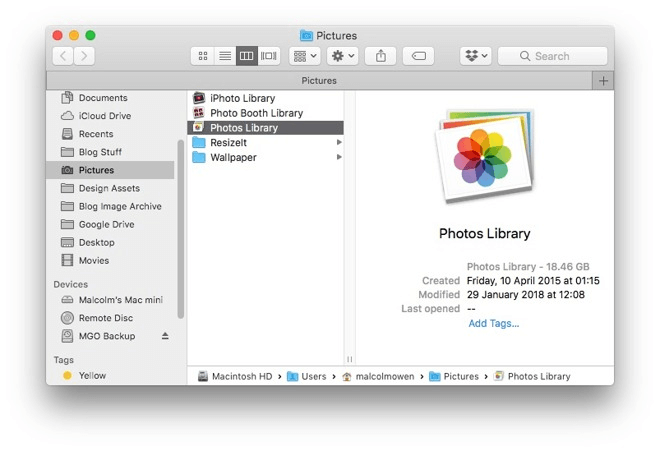This screenshot has width=660, height=451.
Task: Go to malcolmowen in path bar
Action: coord(378,376)
